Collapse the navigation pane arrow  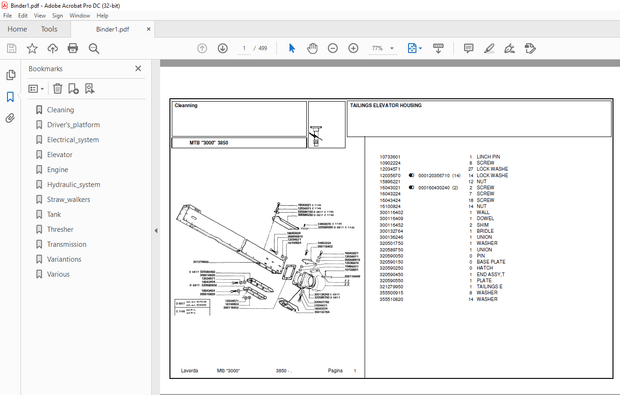pyautogui.click(x=156, y=231)
